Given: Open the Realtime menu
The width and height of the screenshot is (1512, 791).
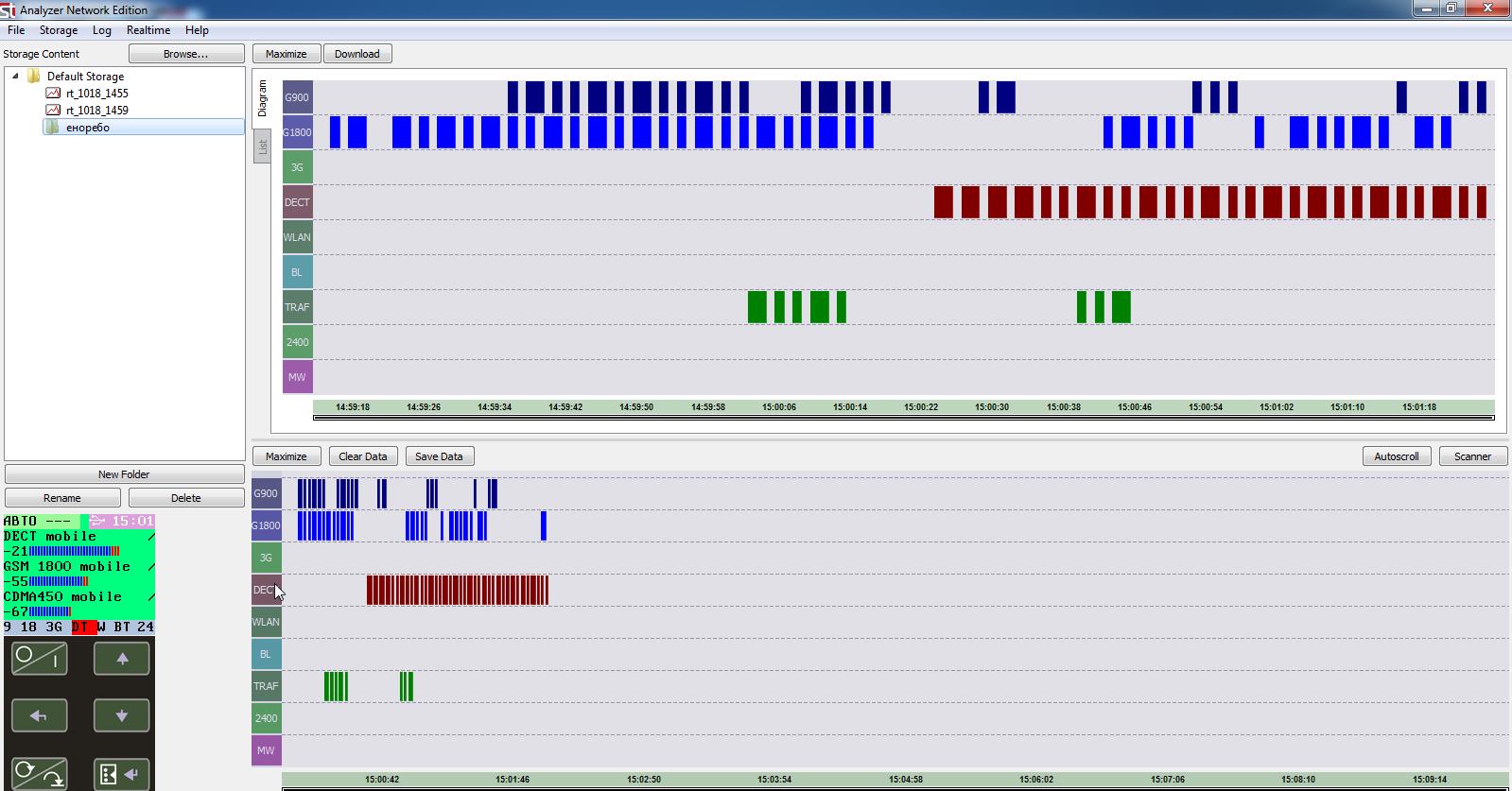Looking at the screenshot, I should (x=148, y=30).
